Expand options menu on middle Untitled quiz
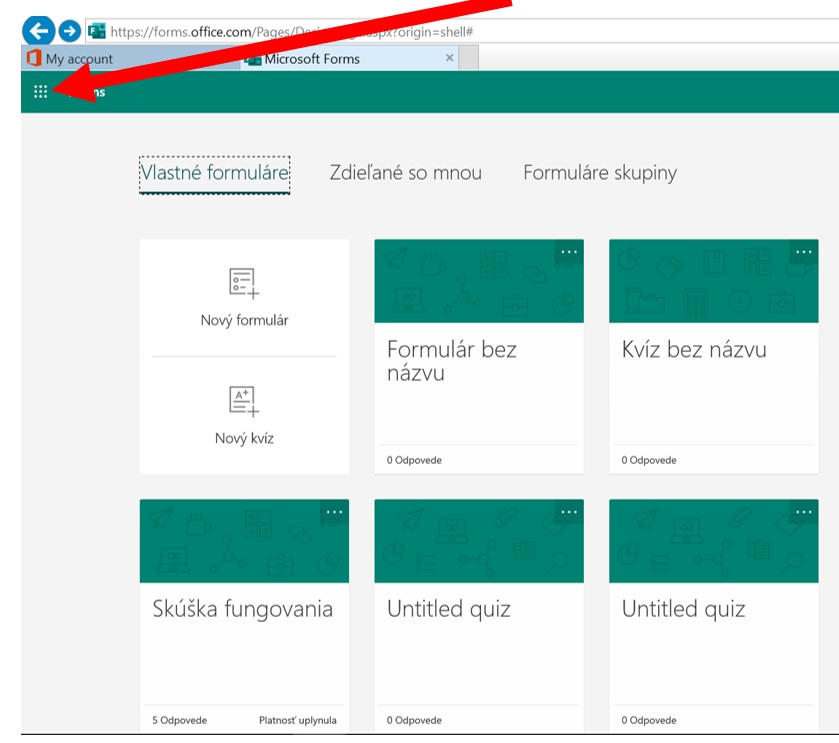839x743 pixels. [x=569, y=512]
